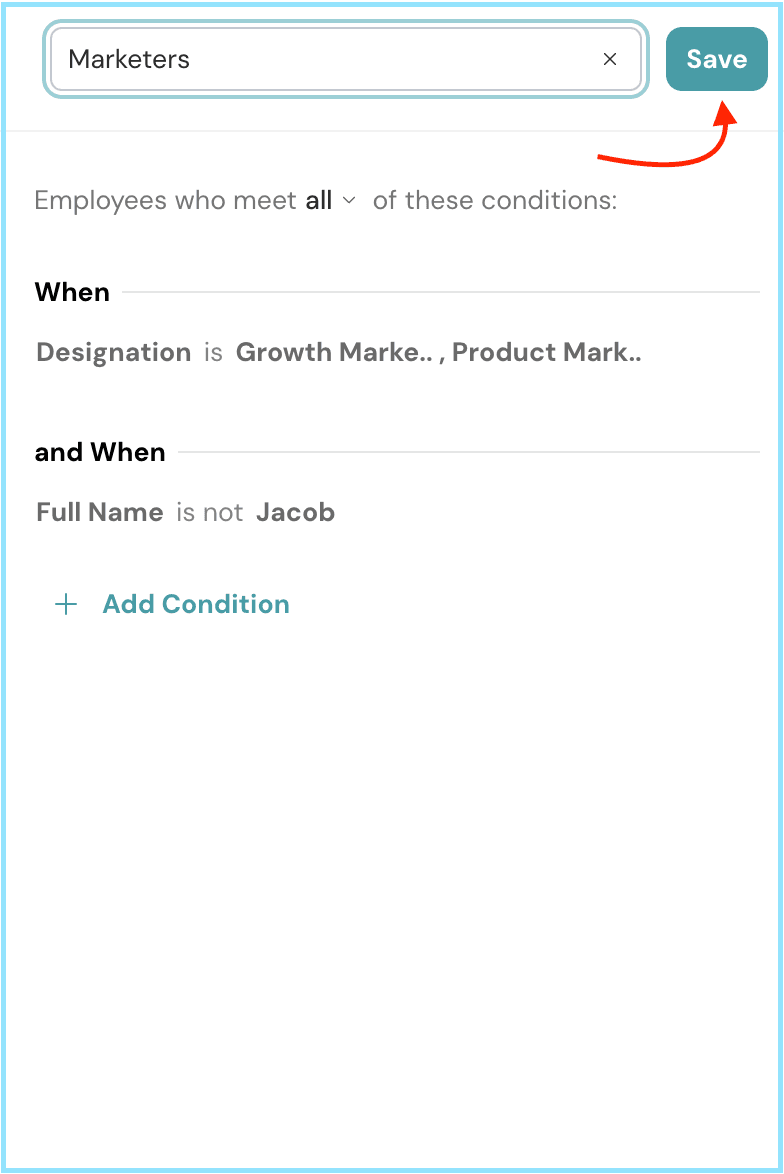Viewport: 784px width, 1174px height.
Task: Click the "When" section heading
Action: pos(72,292)
